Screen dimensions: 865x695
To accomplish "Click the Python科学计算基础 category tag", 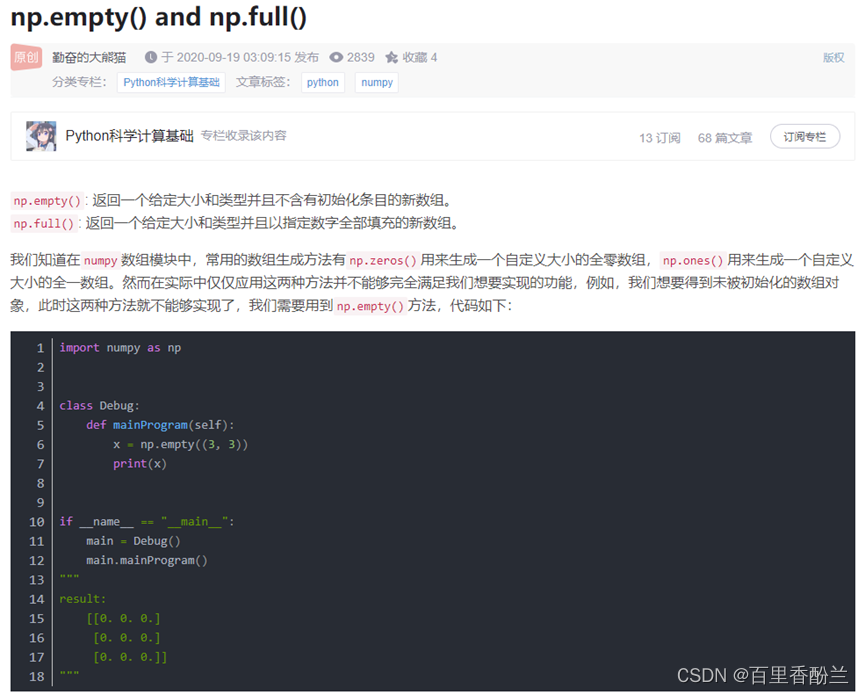I will tap(171, 82).
